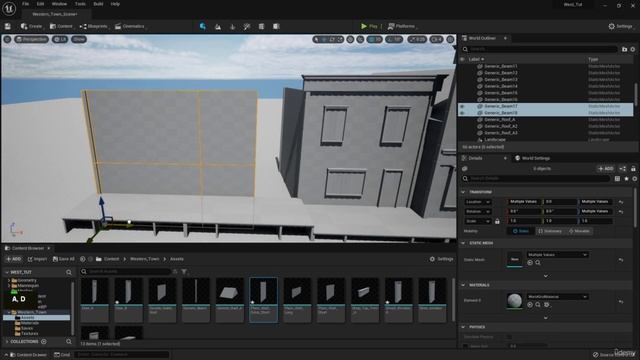
Task: Open the Tools menu
Action: [x=80, y=4]
